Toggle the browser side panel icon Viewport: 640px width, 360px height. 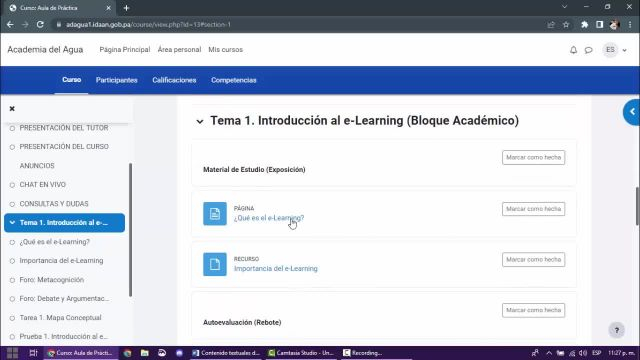coord(599,24)
